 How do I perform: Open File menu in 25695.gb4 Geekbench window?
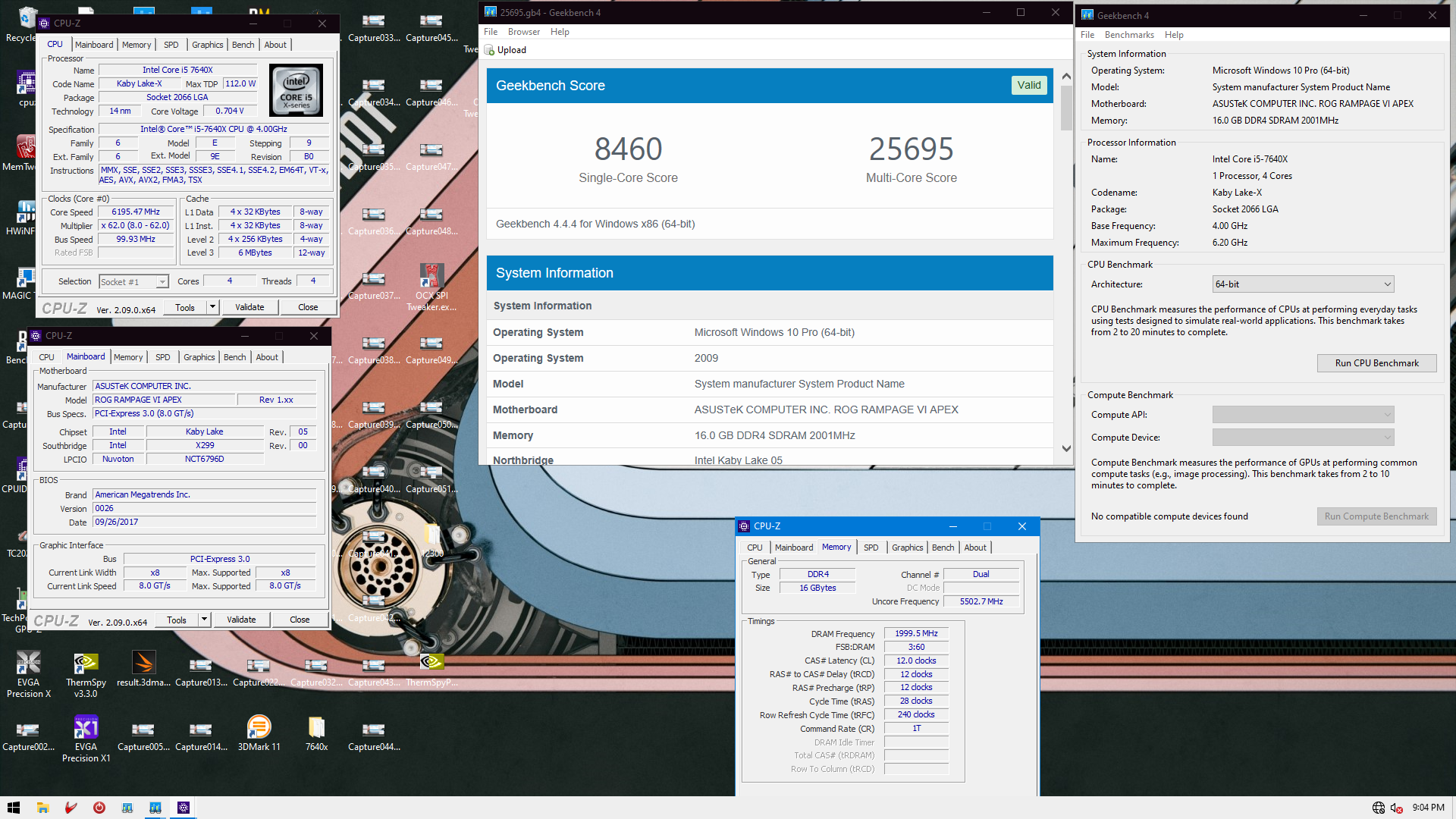click(x=491, y=32)
